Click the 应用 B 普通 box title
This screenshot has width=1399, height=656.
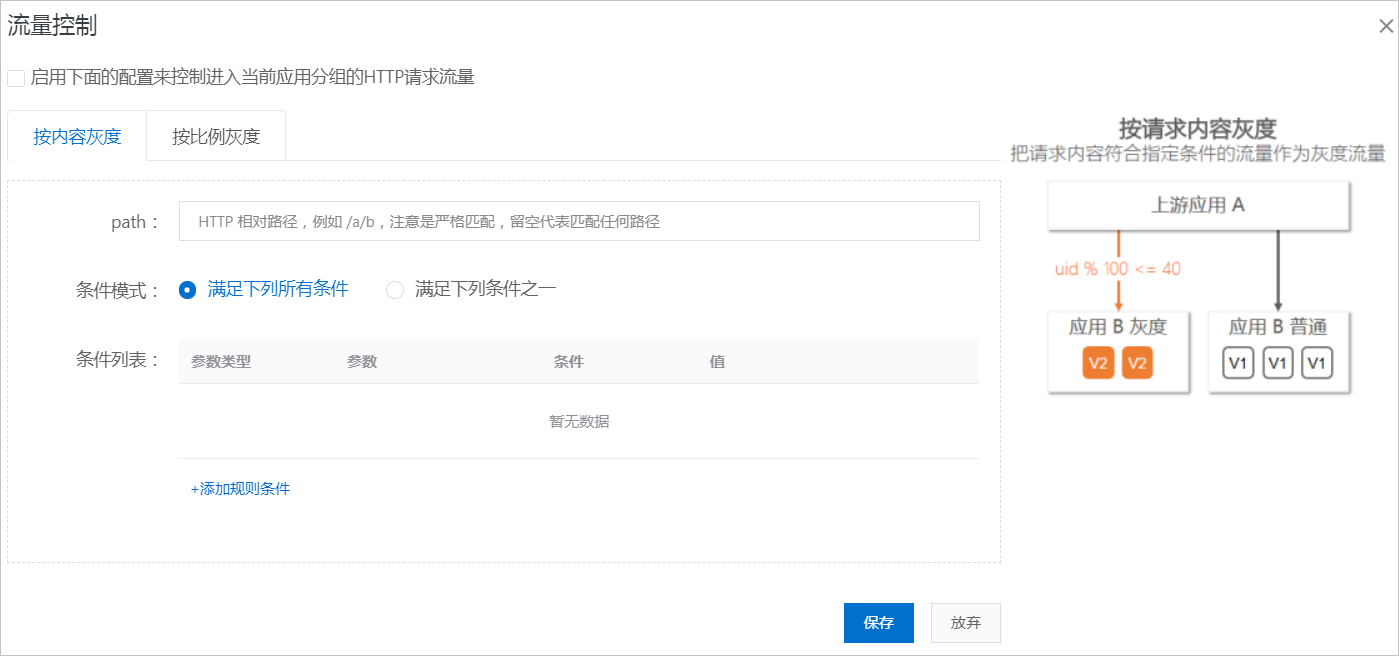click(1278, 327)
